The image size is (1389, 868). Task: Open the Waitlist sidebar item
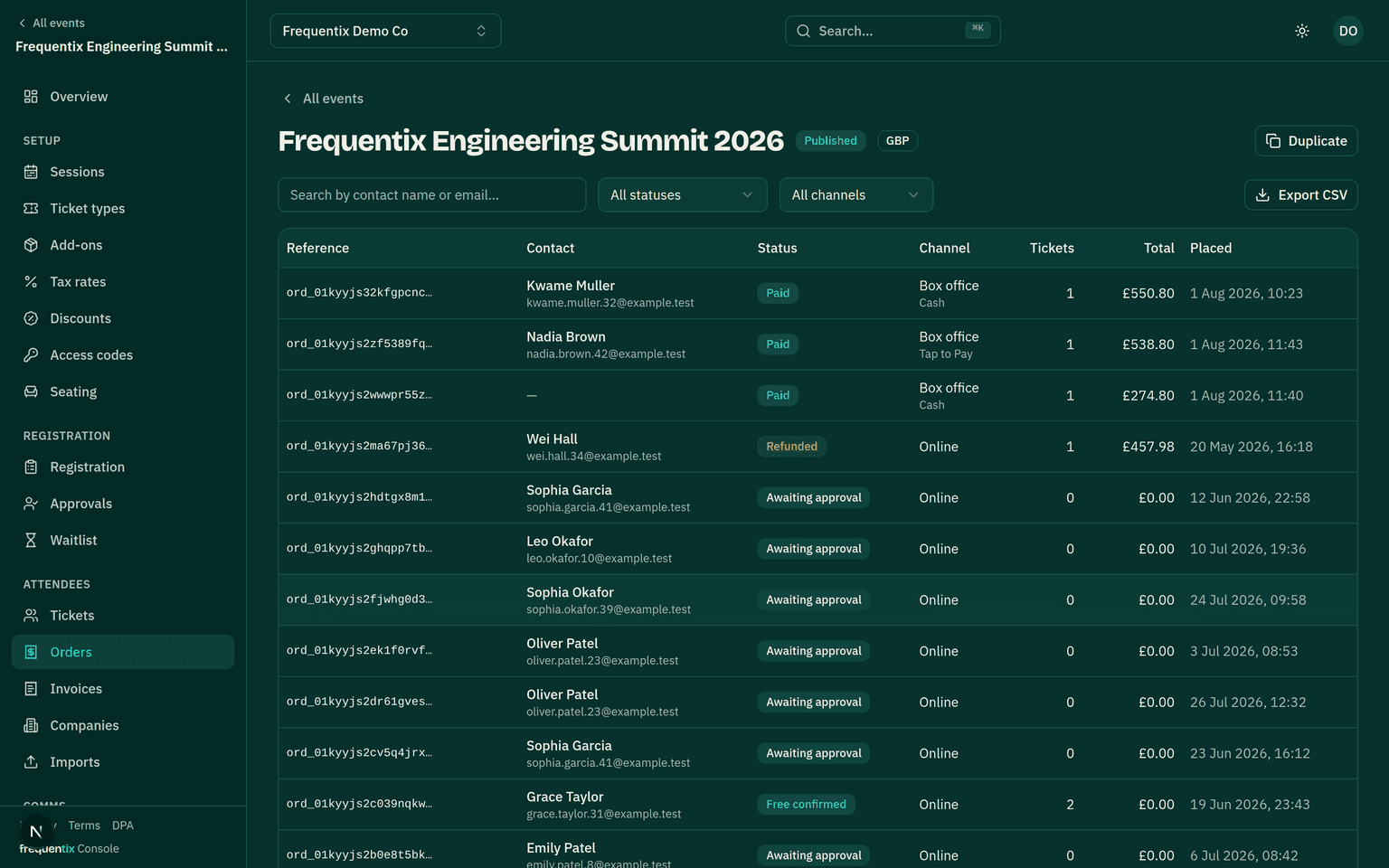[123, 540]
